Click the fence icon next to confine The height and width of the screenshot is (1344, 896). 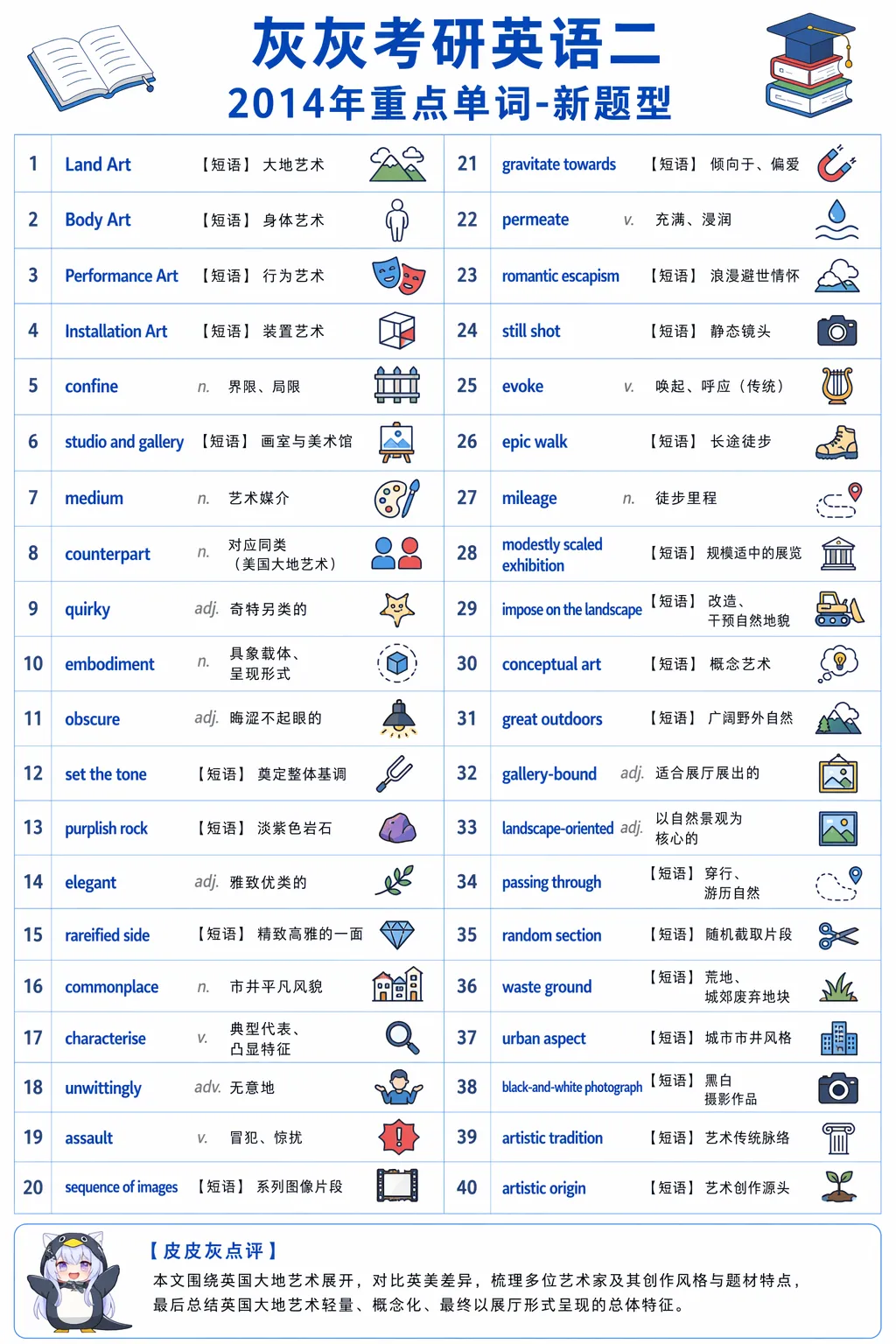point(397,385)
